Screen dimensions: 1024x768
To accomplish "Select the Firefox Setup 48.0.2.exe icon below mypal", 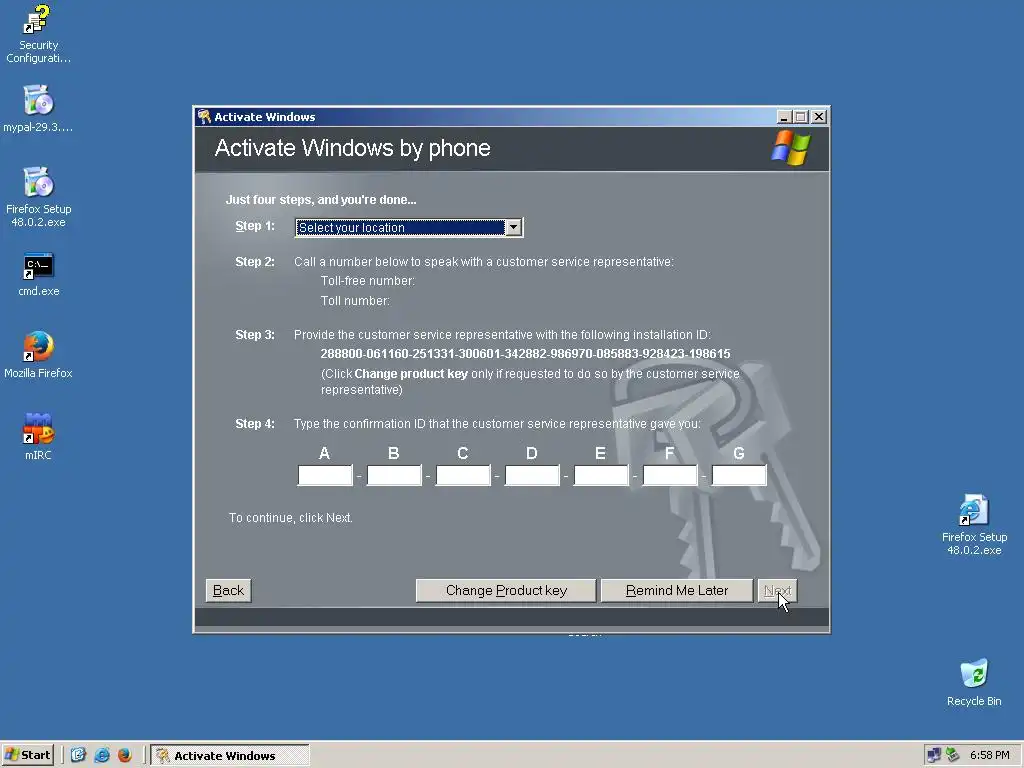I will 38,197.
